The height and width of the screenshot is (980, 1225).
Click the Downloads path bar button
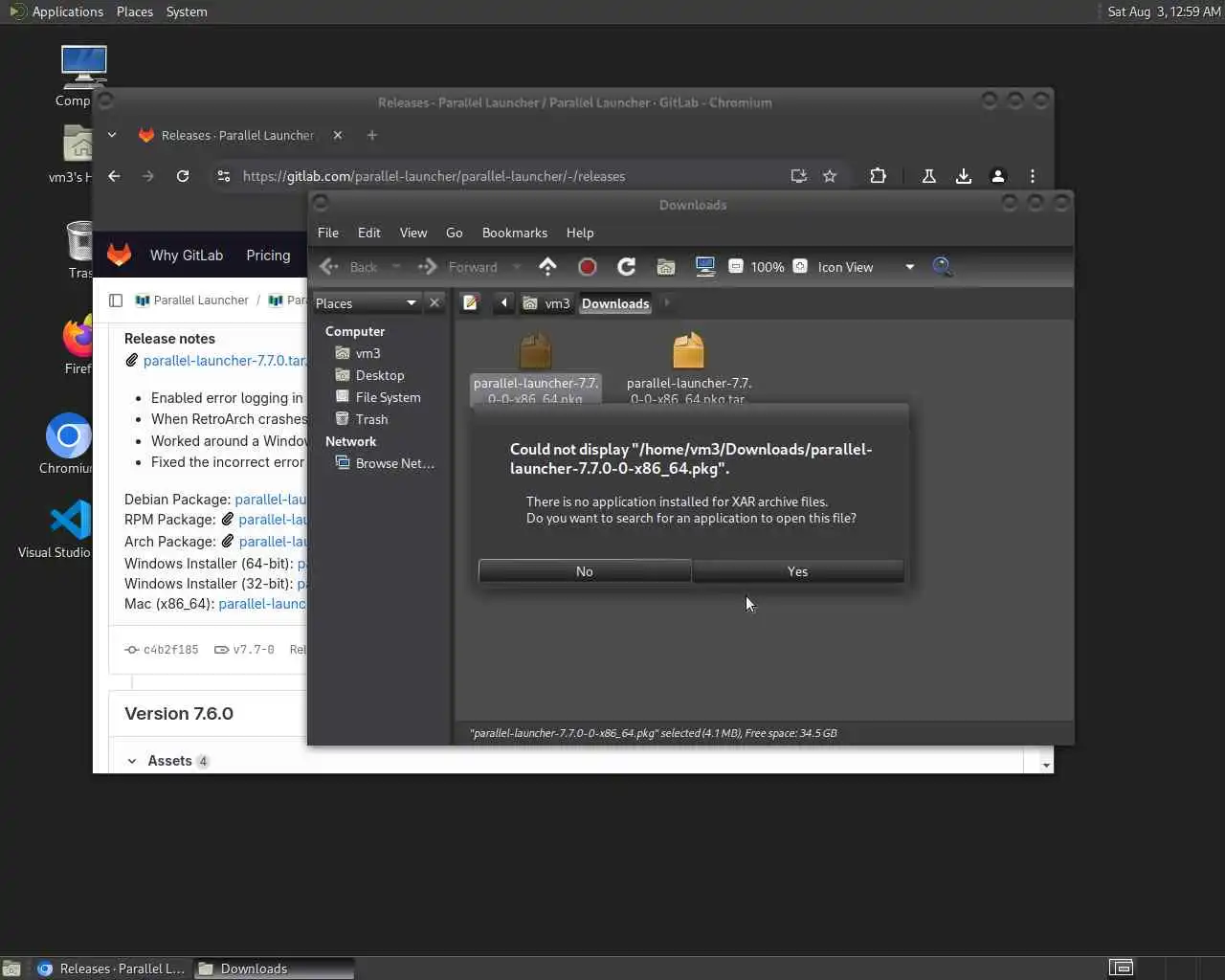click(x=615, y=303)
